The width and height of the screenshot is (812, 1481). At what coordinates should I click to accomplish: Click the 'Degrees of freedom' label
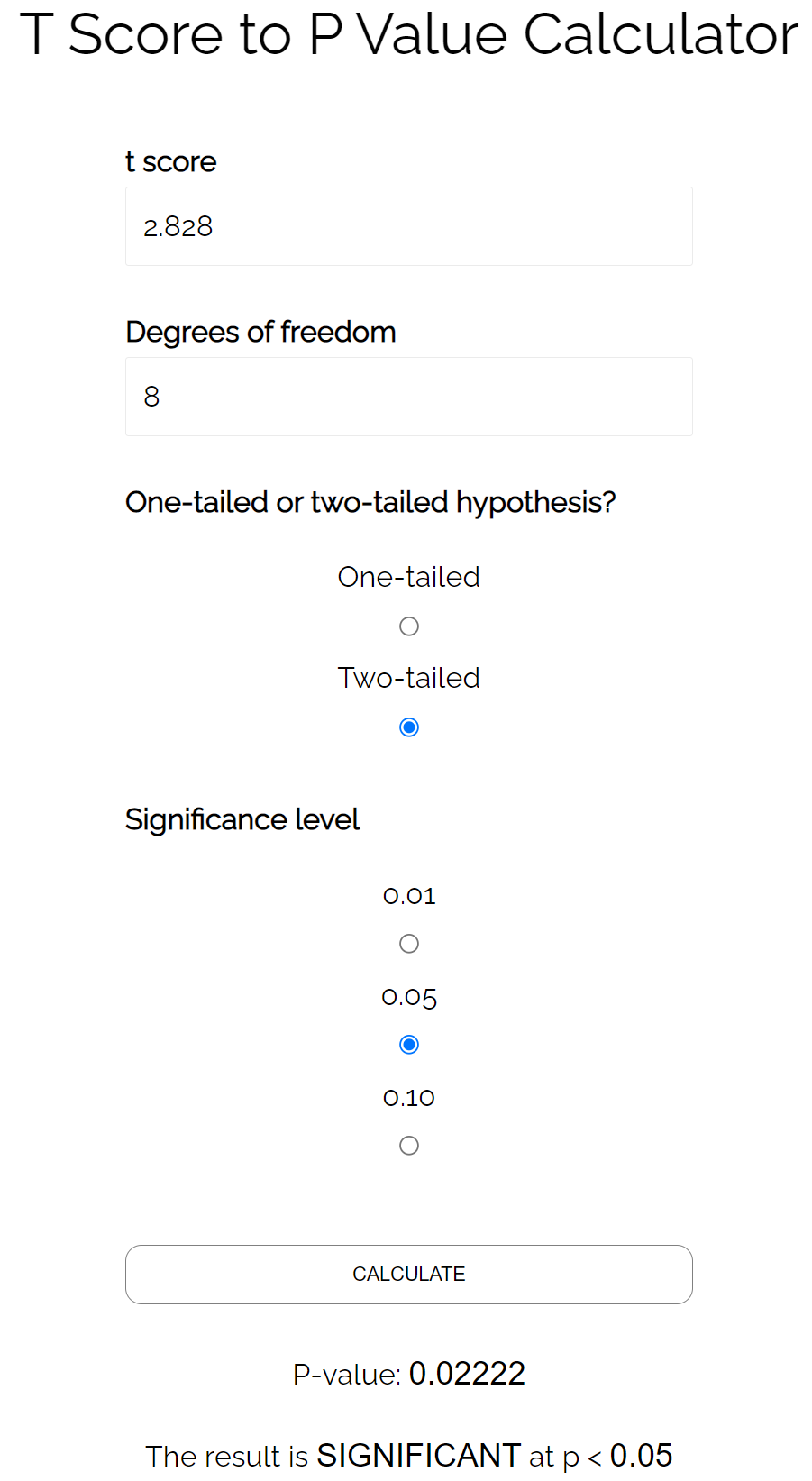260,332
